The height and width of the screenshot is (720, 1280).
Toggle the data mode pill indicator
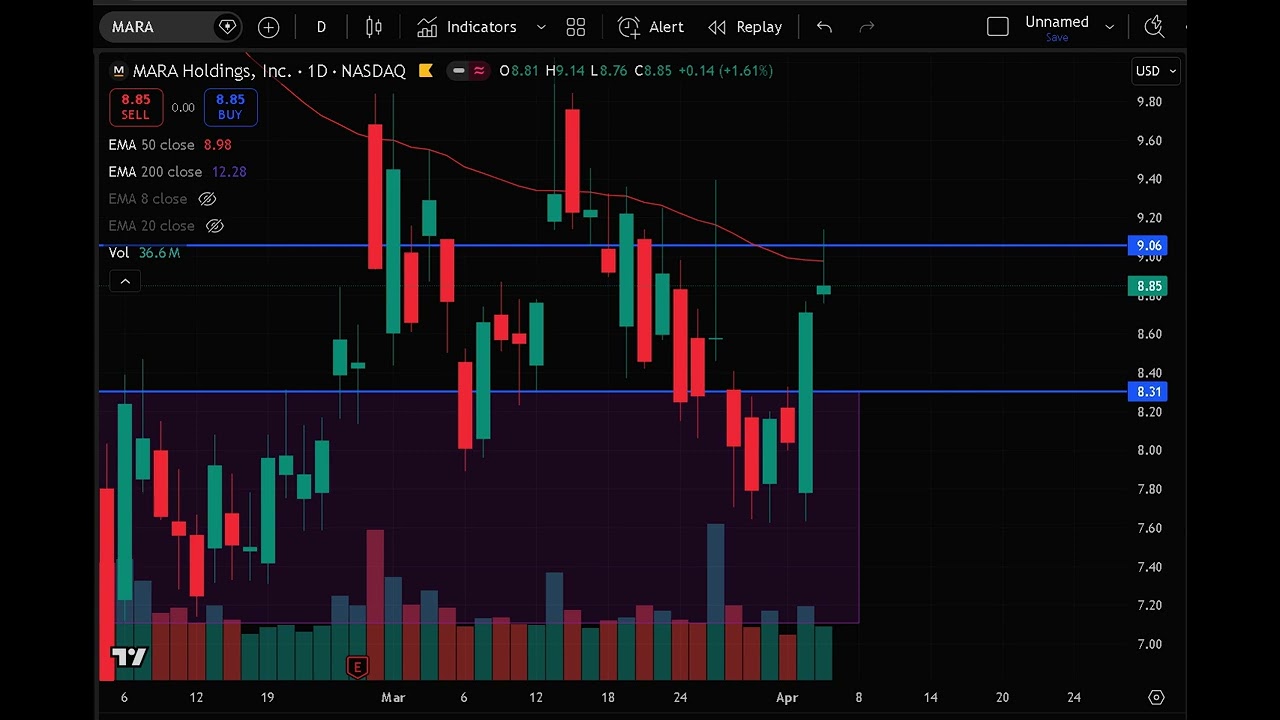(468, 70)
